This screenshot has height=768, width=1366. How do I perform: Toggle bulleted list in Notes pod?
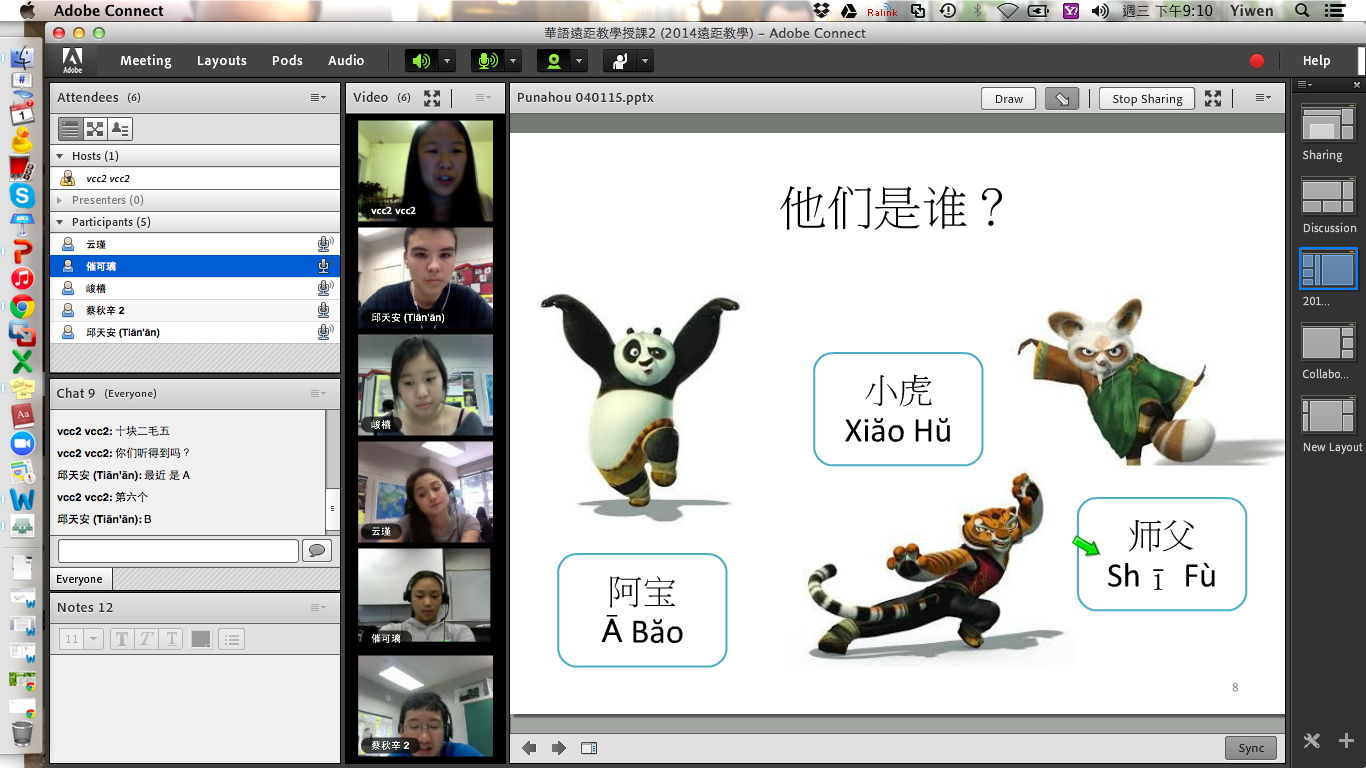click(232, 639)
